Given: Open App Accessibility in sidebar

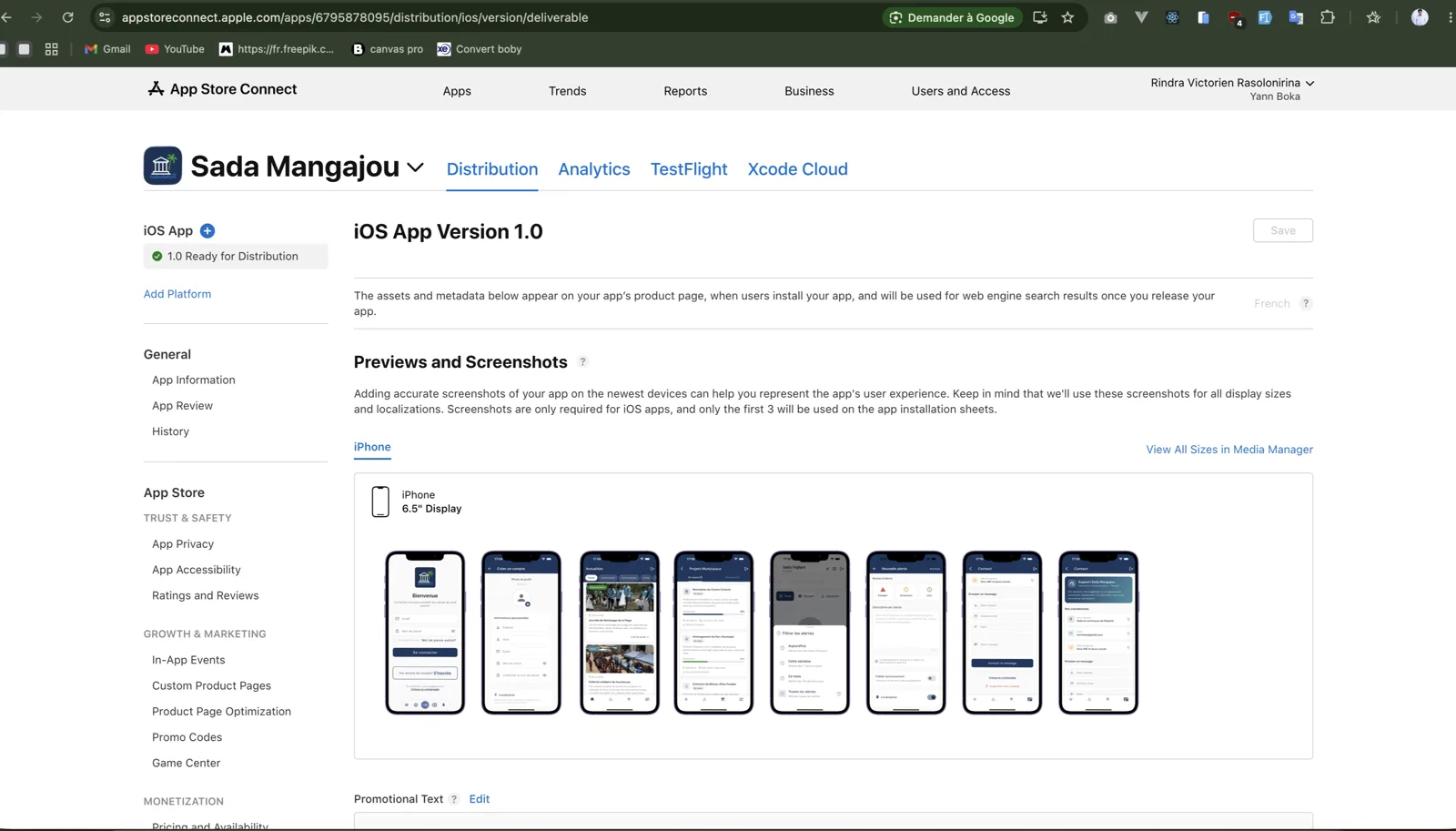Looking at the screenshot, I should [x=197, y=570].
